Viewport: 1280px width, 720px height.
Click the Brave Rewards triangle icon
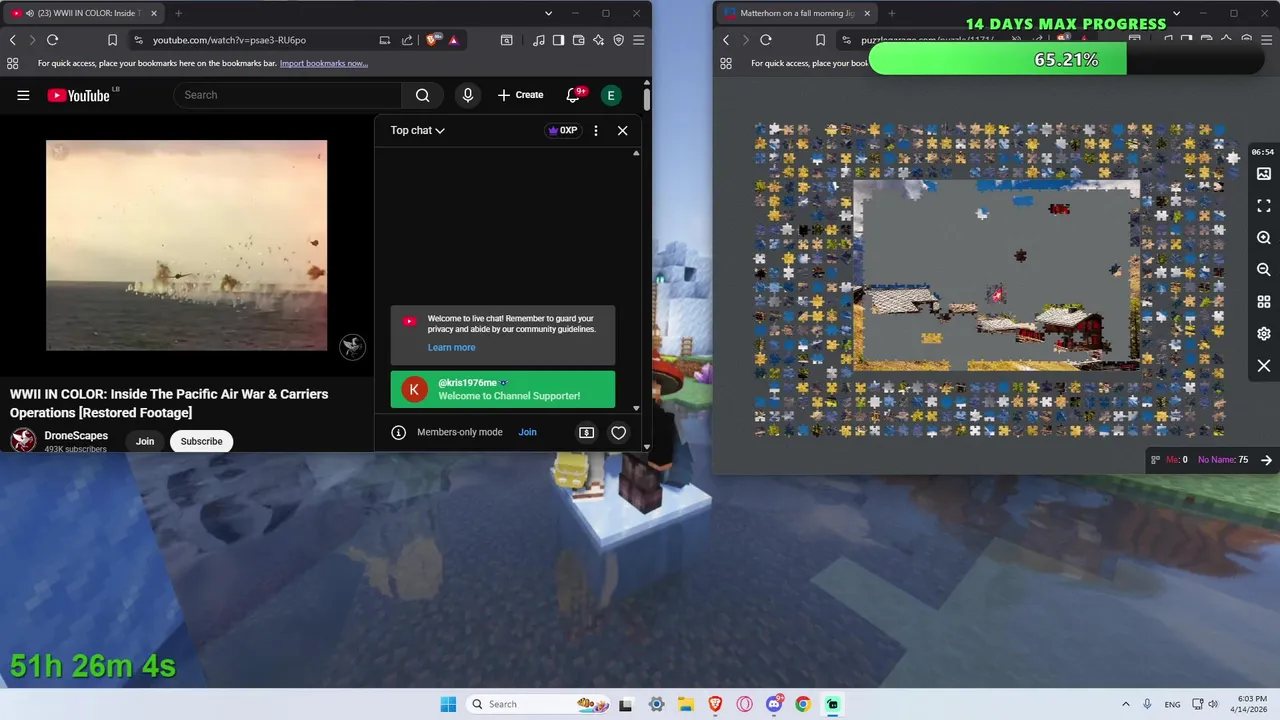pyautogui.click(x=453, y=40)
